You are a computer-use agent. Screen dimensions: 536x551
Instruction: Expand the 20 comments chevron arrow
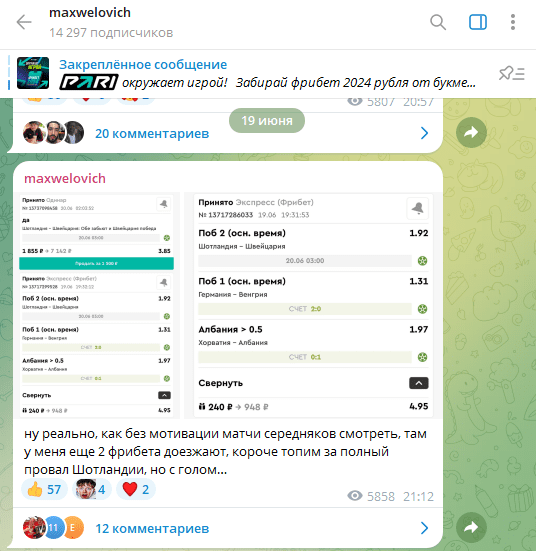424,133
